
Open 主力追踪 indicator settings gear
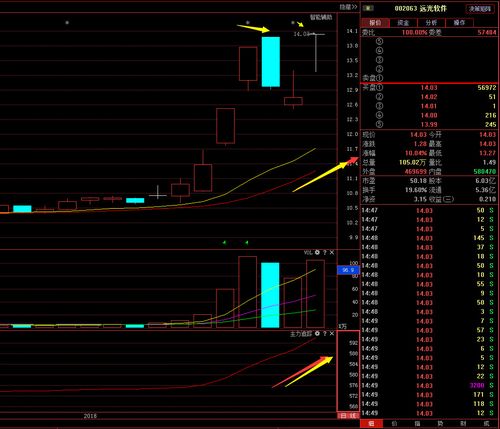coord(317,333)
